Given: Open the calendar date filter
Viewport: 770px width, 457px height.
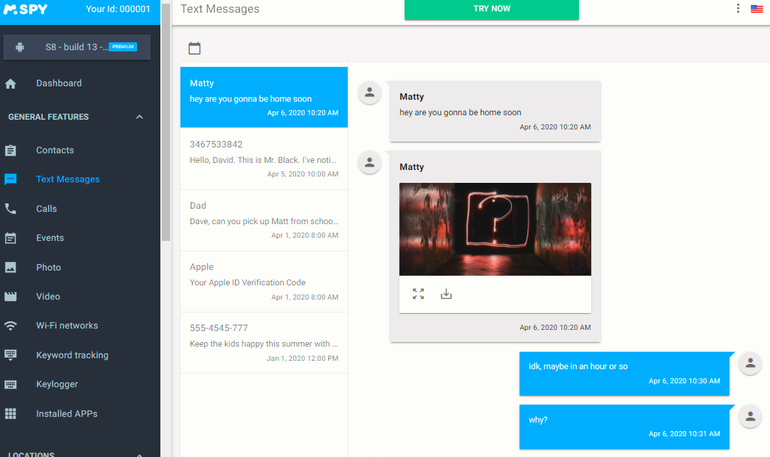Looking at the screenshot, I should point(194,48).
